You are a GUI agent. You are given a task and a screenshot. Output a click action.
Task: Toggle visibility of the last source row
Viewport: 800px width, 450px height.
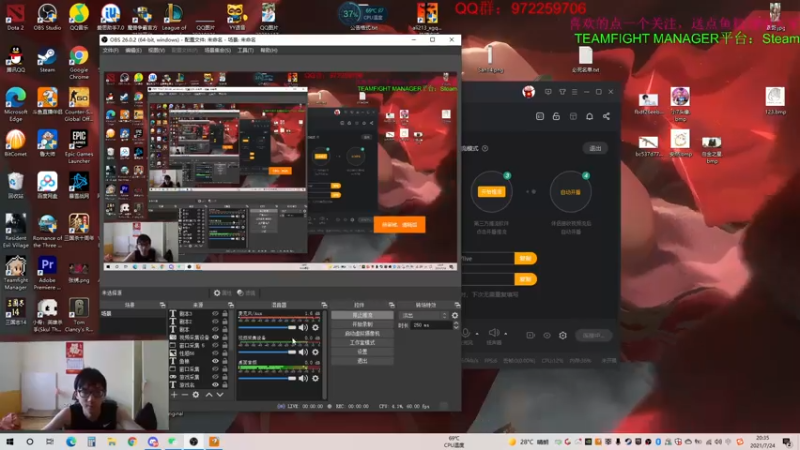(215, 385)
